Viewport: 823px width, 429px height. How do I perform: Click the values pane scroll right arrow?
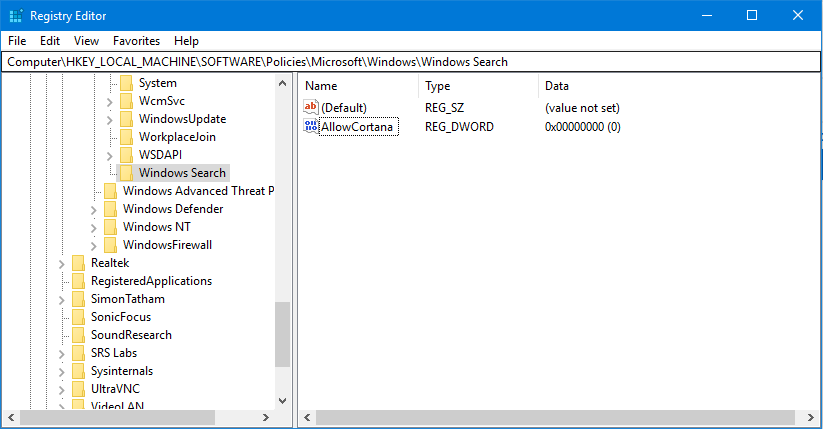pyautogui.click(x=811, y=418)
